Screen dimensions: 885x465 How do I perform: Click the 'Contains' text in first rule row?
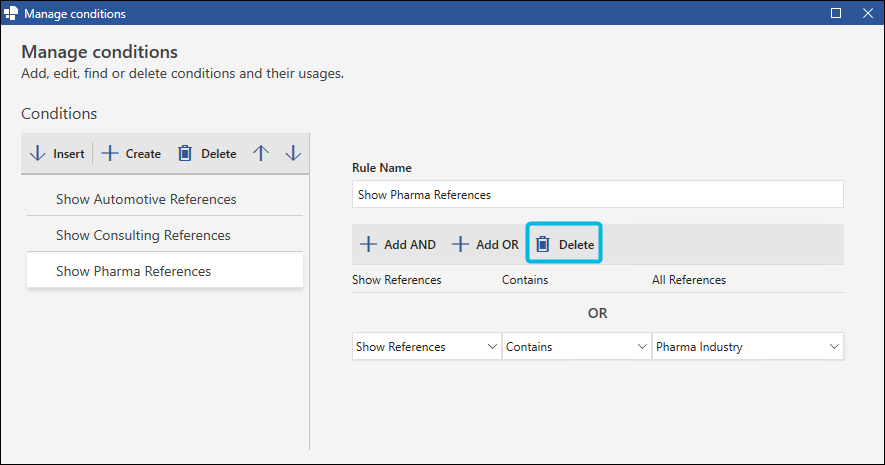(x=525, y=280)
